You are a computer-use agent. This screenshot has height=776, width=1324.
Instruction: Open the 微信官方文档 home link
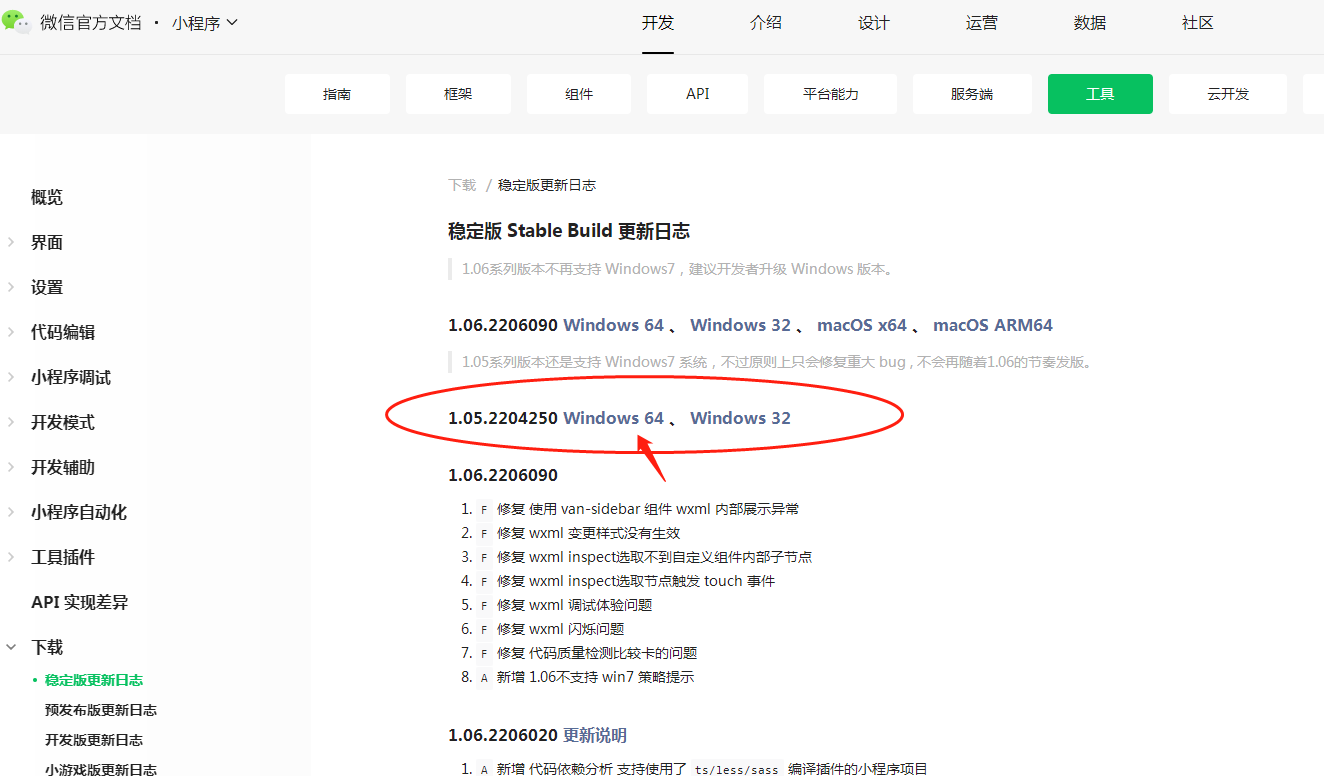[x=91, y=23]
